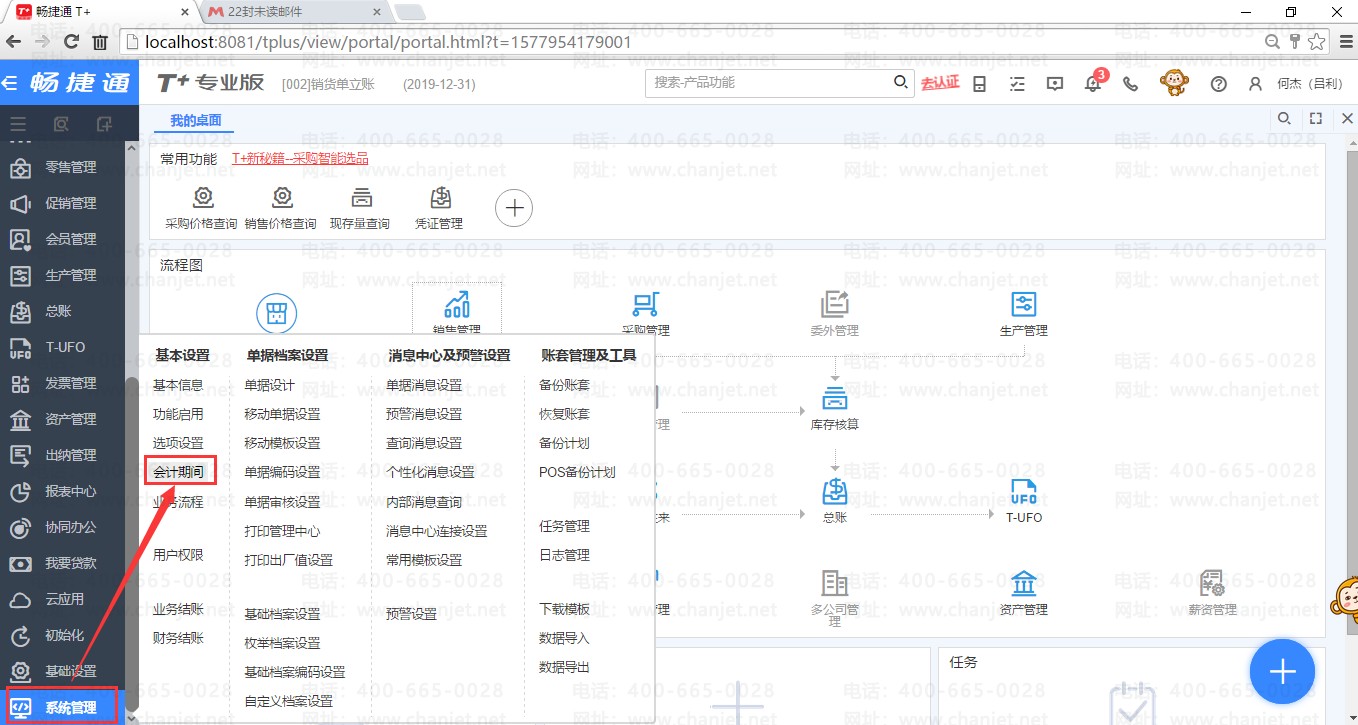Open 备份账套 menu entry

564,385
